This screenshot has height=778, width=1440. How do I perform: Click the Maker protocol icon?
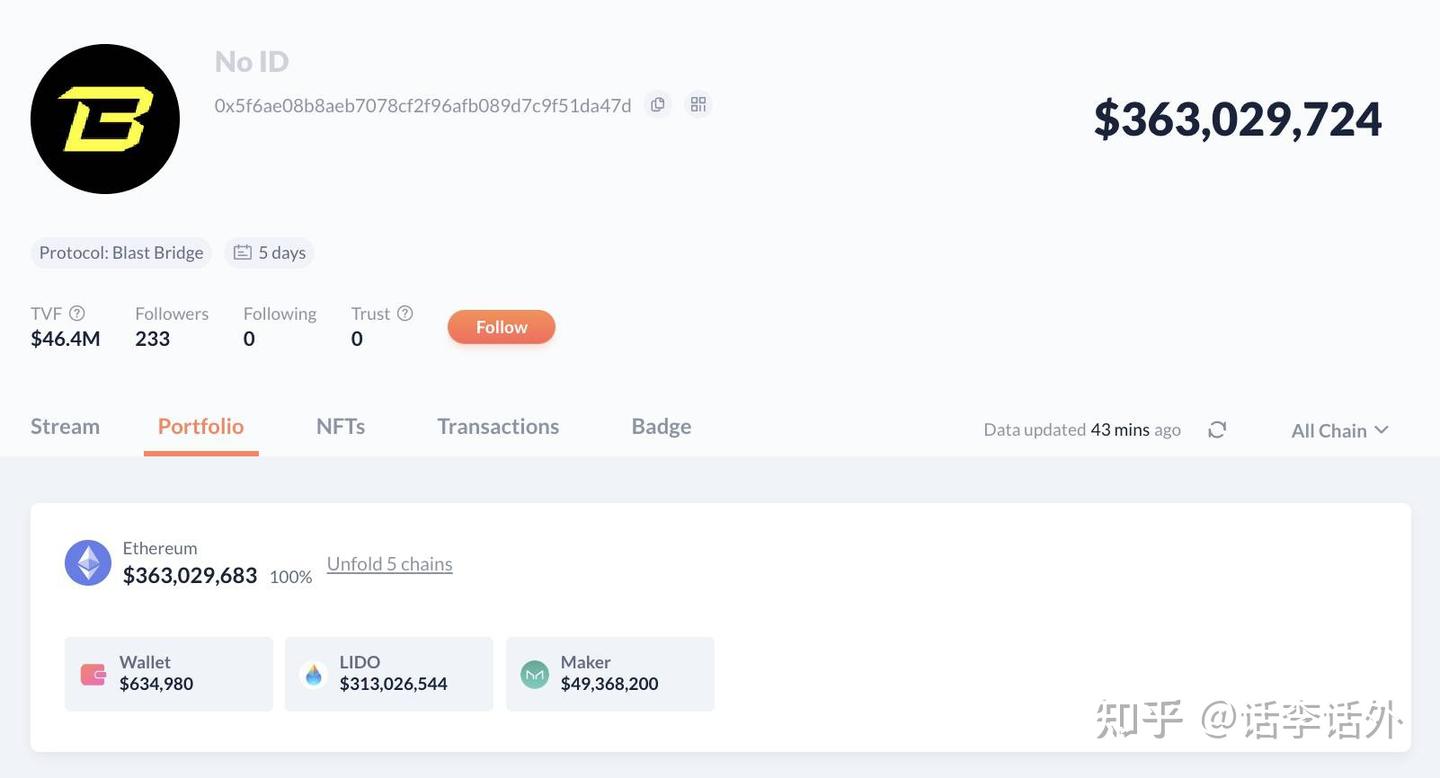535,674
